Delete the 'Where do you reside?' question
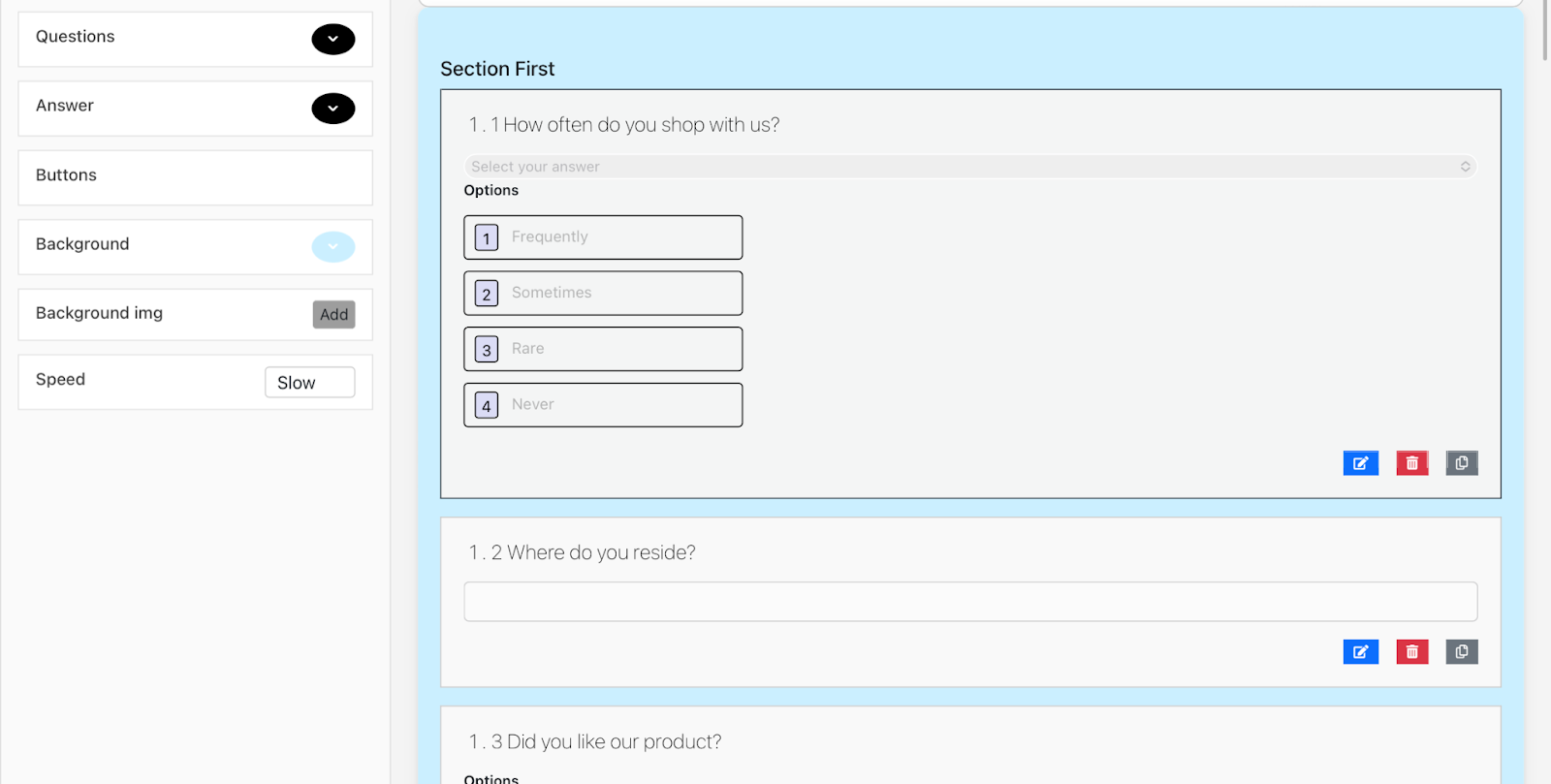This screenshot has width=1551, height=784. pyautogui.click(x=1411, y=652)
